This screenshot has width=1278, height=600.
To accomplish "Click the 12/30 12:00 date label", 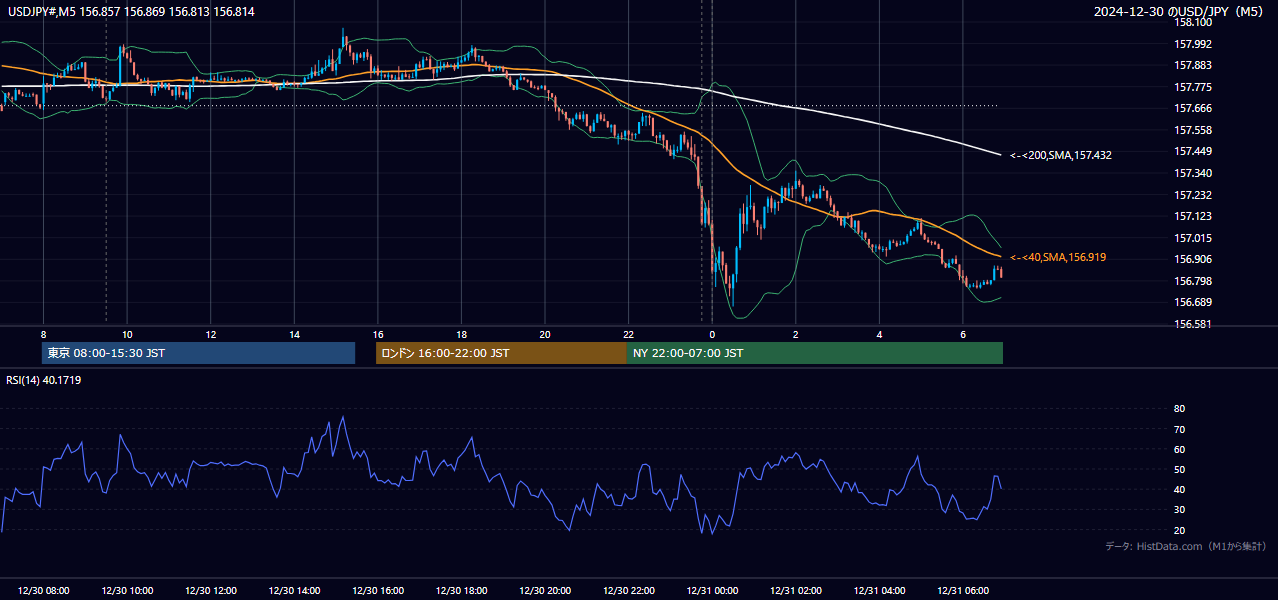I will 211,591.
